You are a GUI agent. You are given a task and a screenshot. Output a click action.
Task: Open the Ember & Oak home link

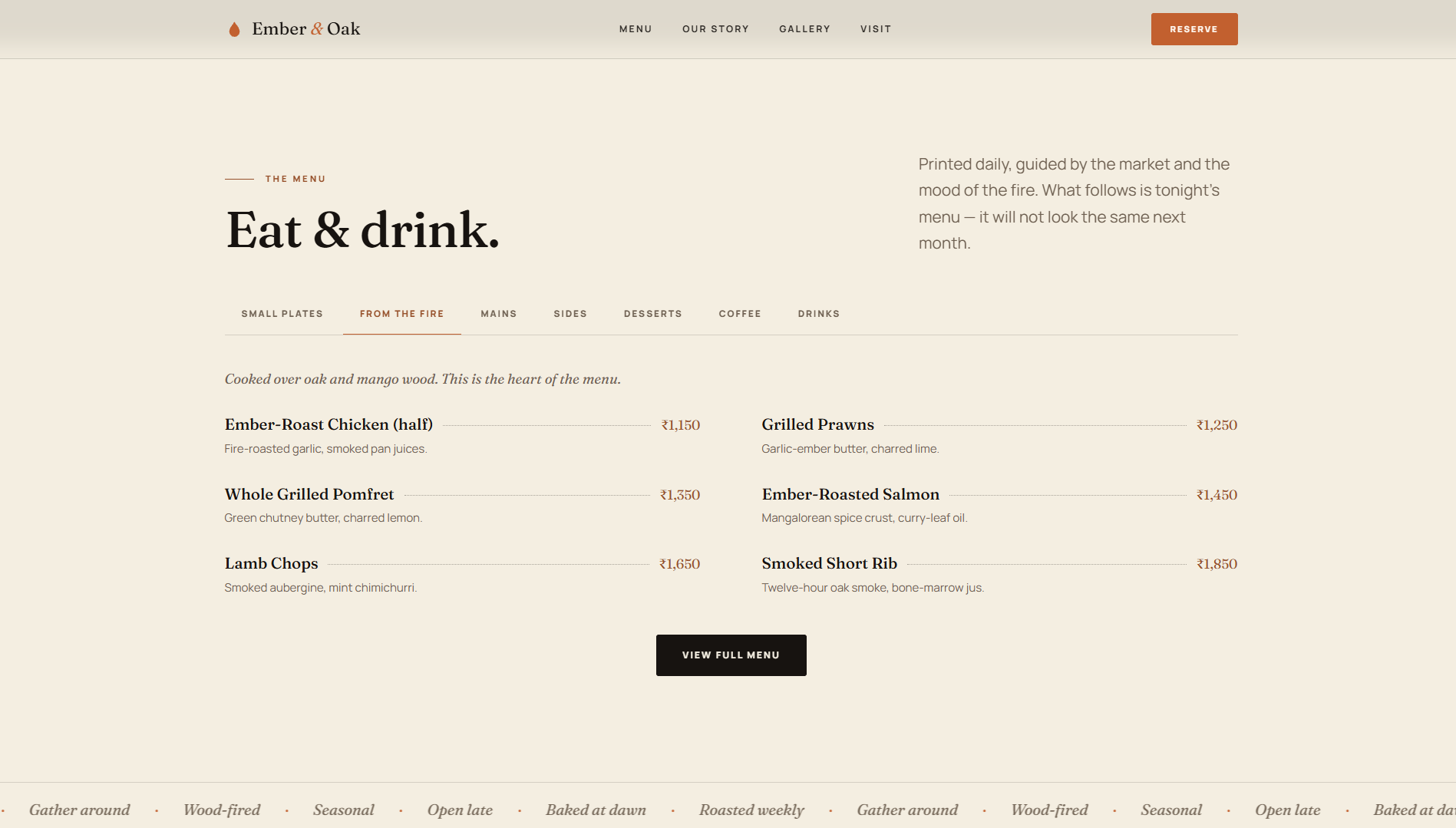[x=295, y=29]
